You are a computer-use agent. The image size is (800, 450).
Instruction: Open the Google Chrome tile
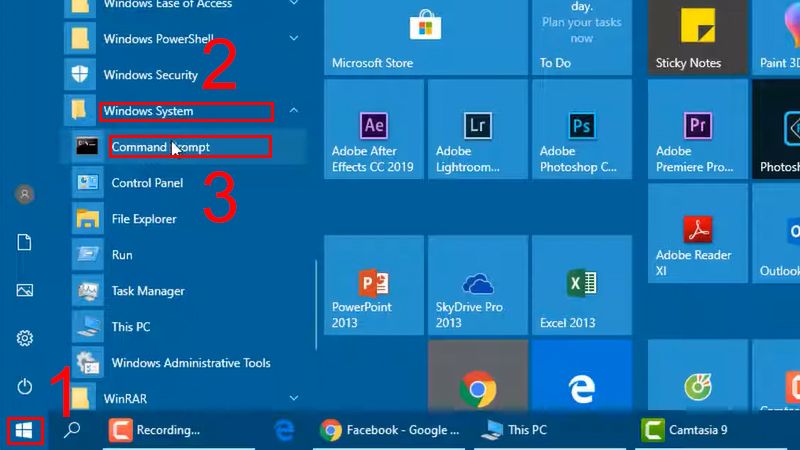[x=478, y=376]
